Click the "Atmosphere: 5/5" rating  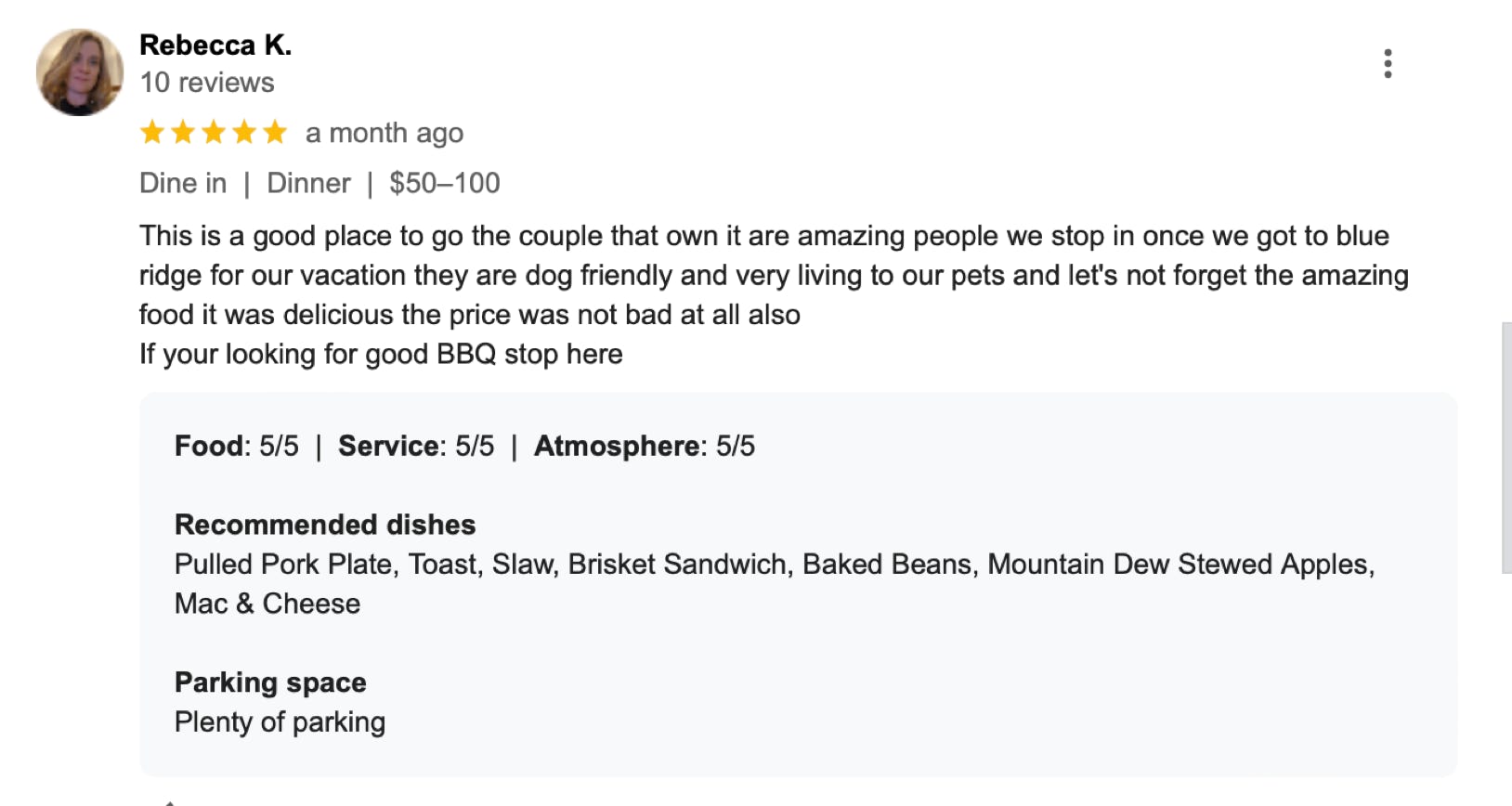(645, 446)
